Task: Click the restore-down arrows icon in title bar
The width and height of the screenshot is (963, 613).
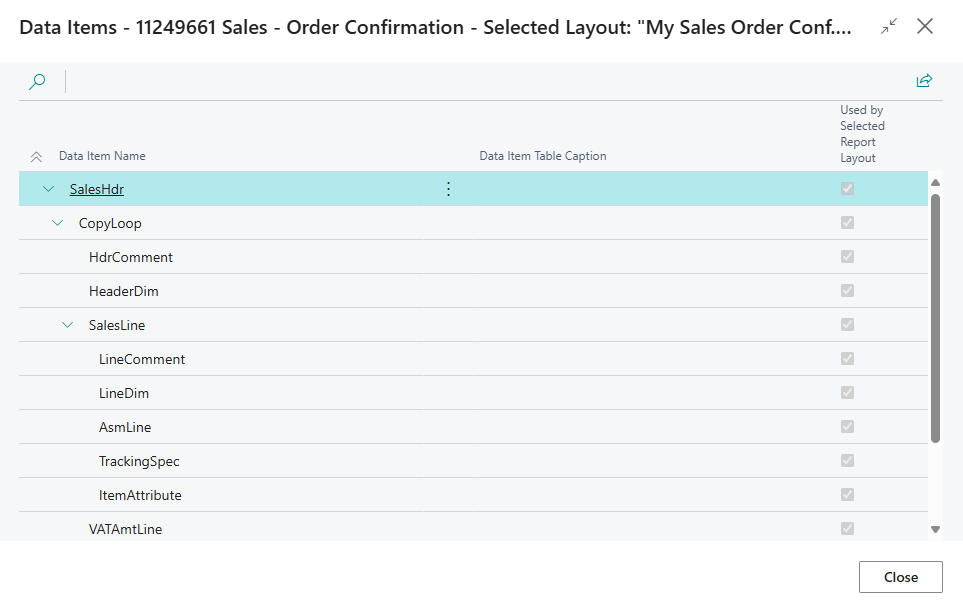Action: [889, 26]
